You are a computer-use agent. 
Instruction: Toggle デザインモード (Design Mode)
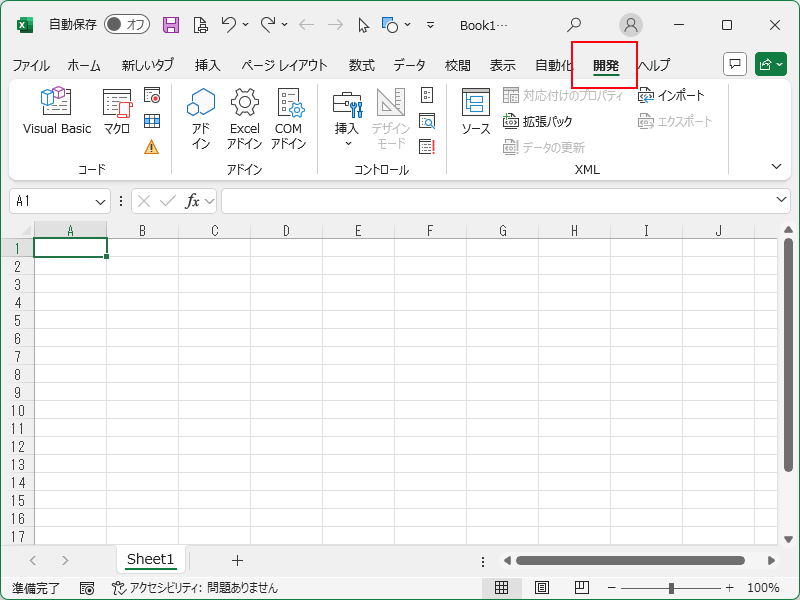(391, 118)
